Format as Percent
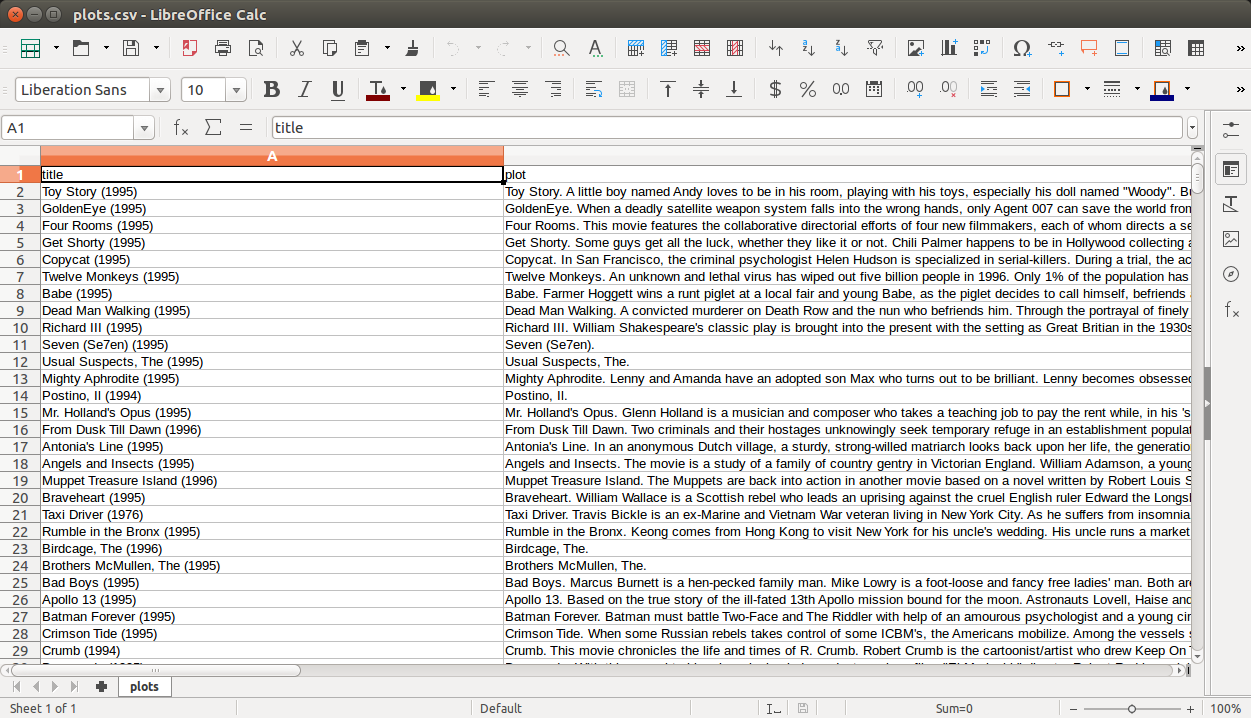This screenshot has width=1251, height=718. (x=808, y=90)
